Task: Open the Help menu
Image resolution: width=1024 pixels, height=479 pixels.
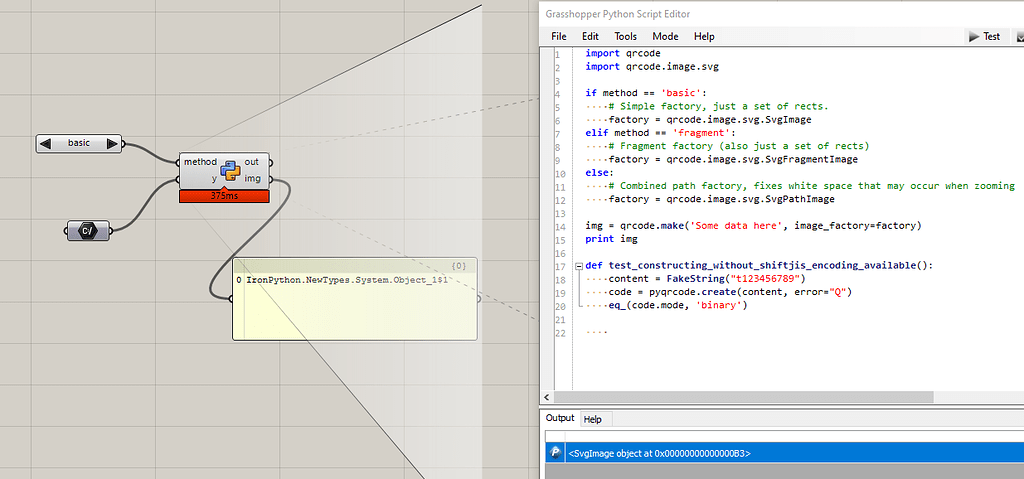Action: [x=704, y=37]
